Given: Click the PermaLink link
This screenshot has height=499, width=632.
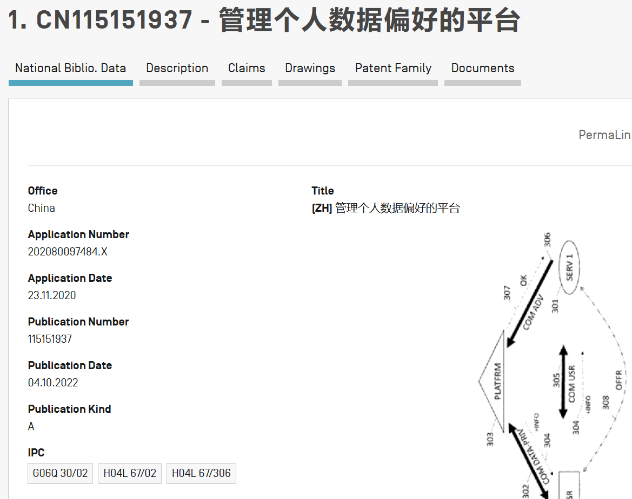Looking at the screenshot, I should click(605, 135).
